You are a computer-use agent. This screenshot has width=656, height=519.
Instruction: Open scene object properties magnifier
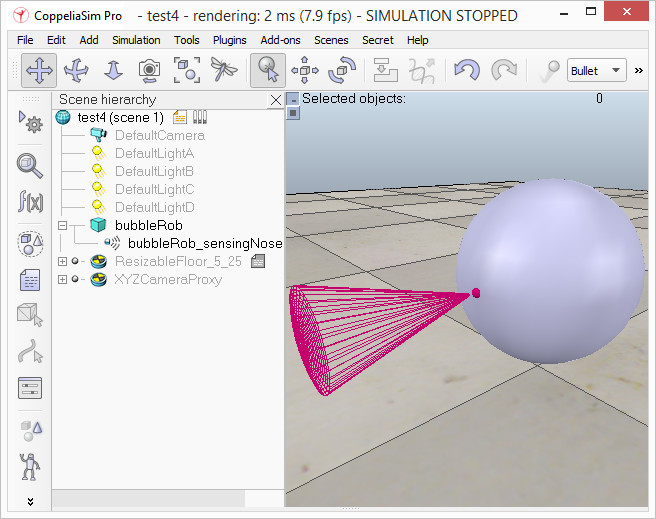29,166
